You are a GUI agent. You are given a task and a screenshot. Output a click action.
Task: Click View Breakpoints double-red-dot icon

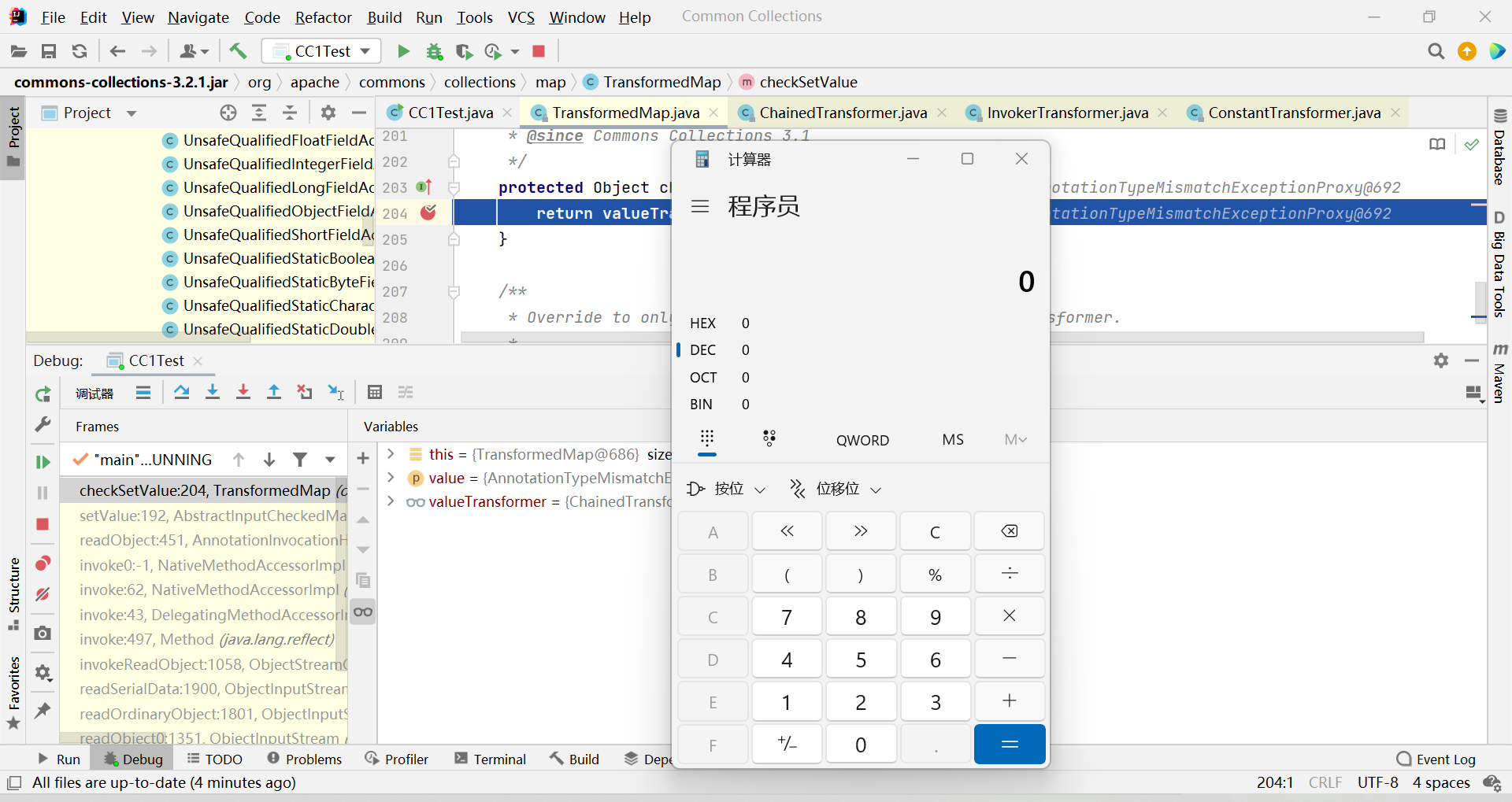point(43,564)
